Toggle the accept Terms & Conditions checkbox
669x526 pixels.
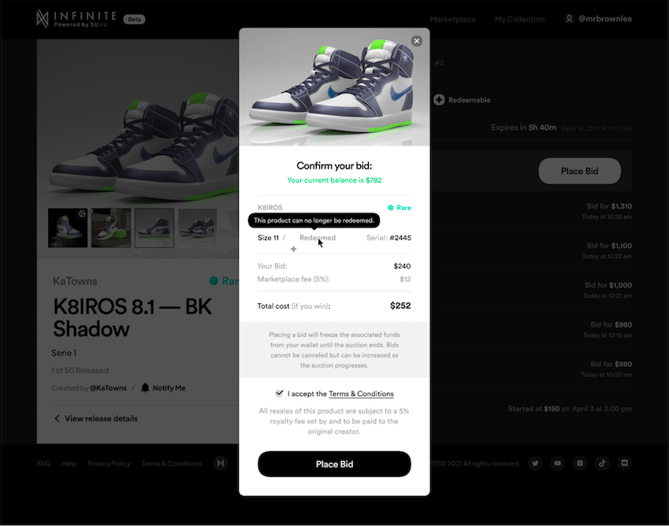[279, 393]
